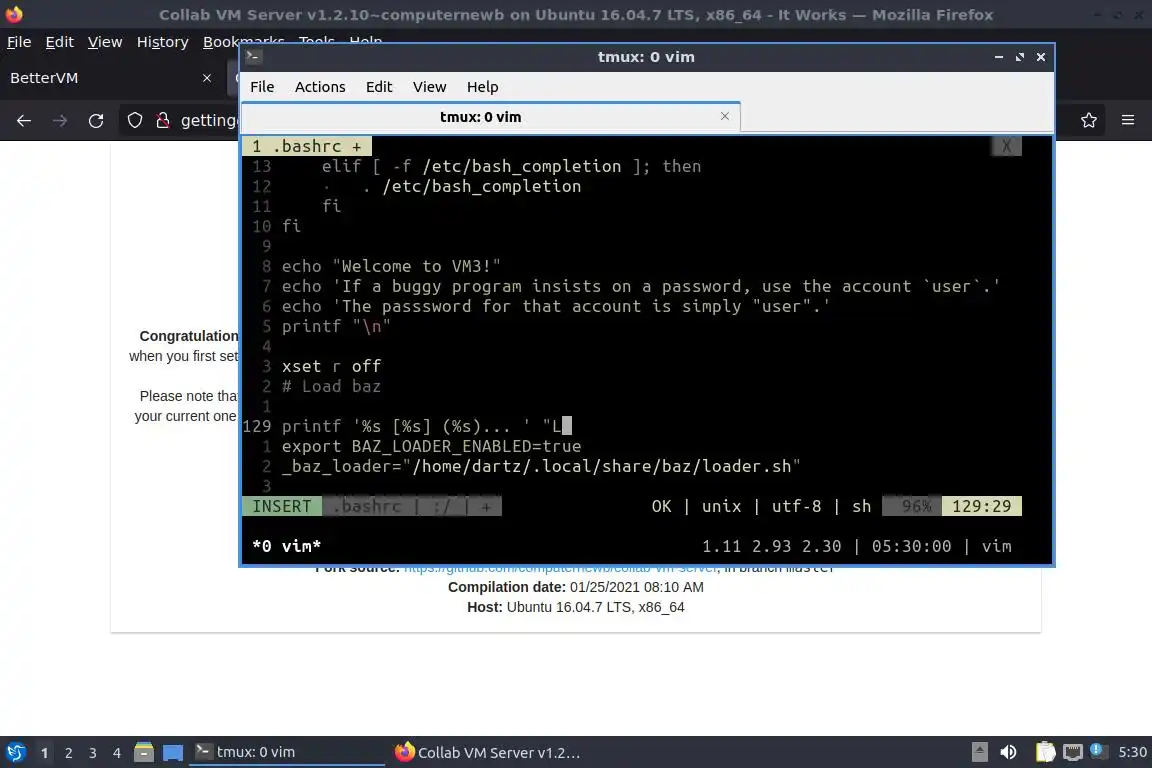Click the '05:30:00' time in tmux status

point(911,546)
